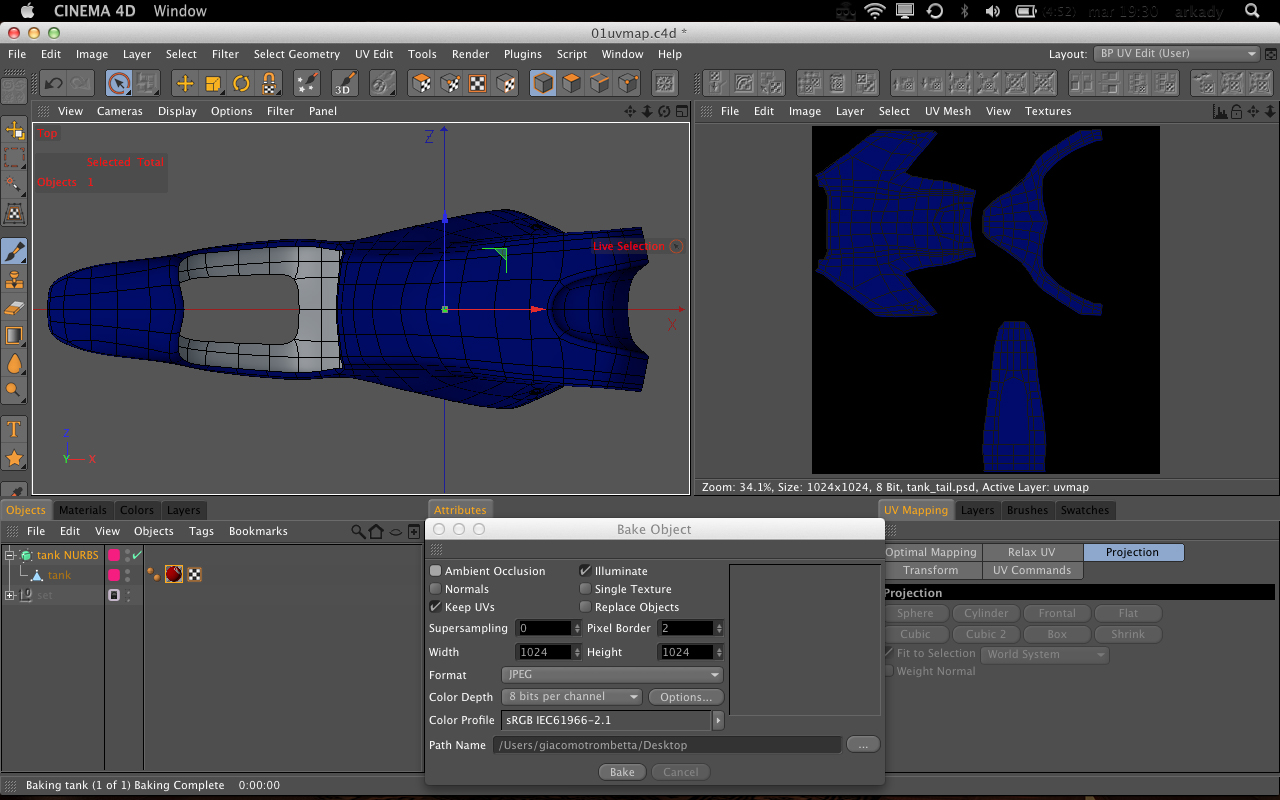Viewport: 1280px width, 800px height.
Task: Open the UV Edit menu
Action: coord(374,54)
